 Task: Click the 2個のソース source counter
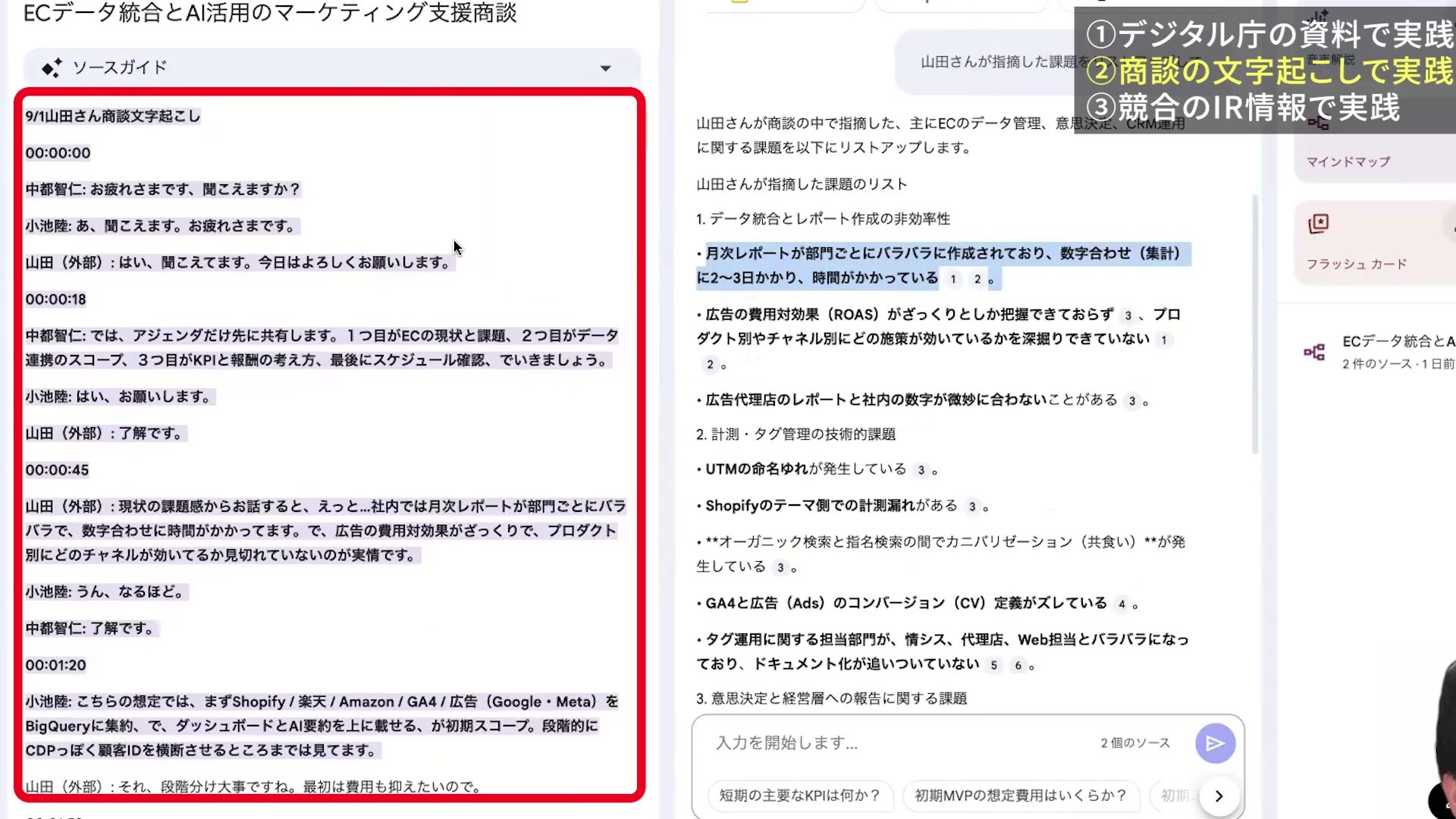tap(1135, 743)
